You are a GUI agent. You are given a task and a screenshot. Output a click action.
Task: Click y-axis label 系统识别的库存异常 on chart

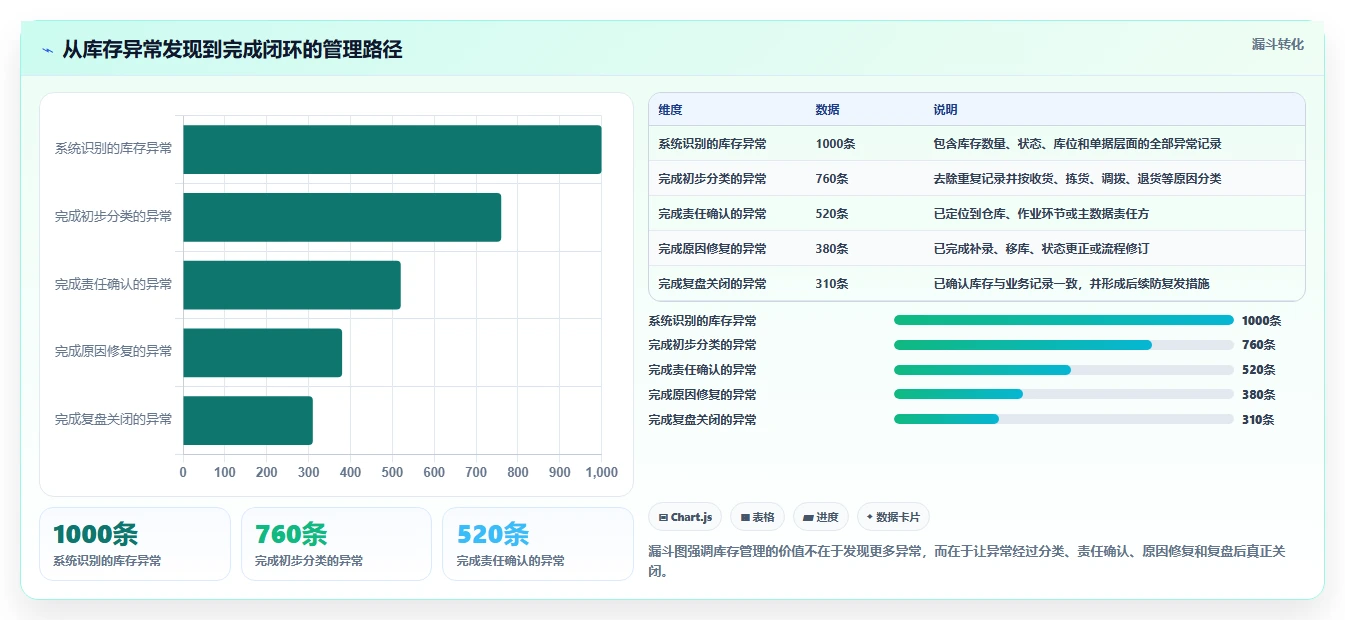tap(113, 149)
